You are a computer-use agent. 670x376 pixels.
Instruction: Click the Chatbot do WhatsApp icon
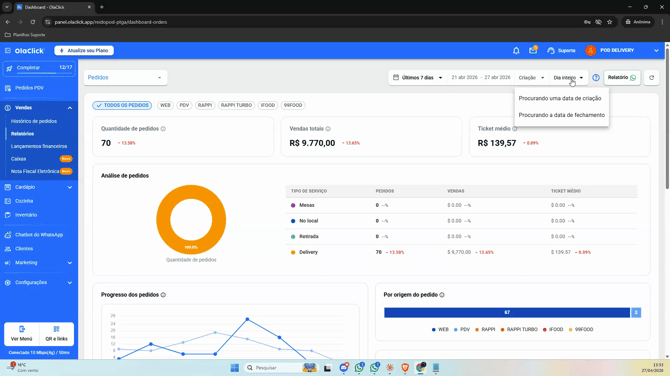[8, 235]
